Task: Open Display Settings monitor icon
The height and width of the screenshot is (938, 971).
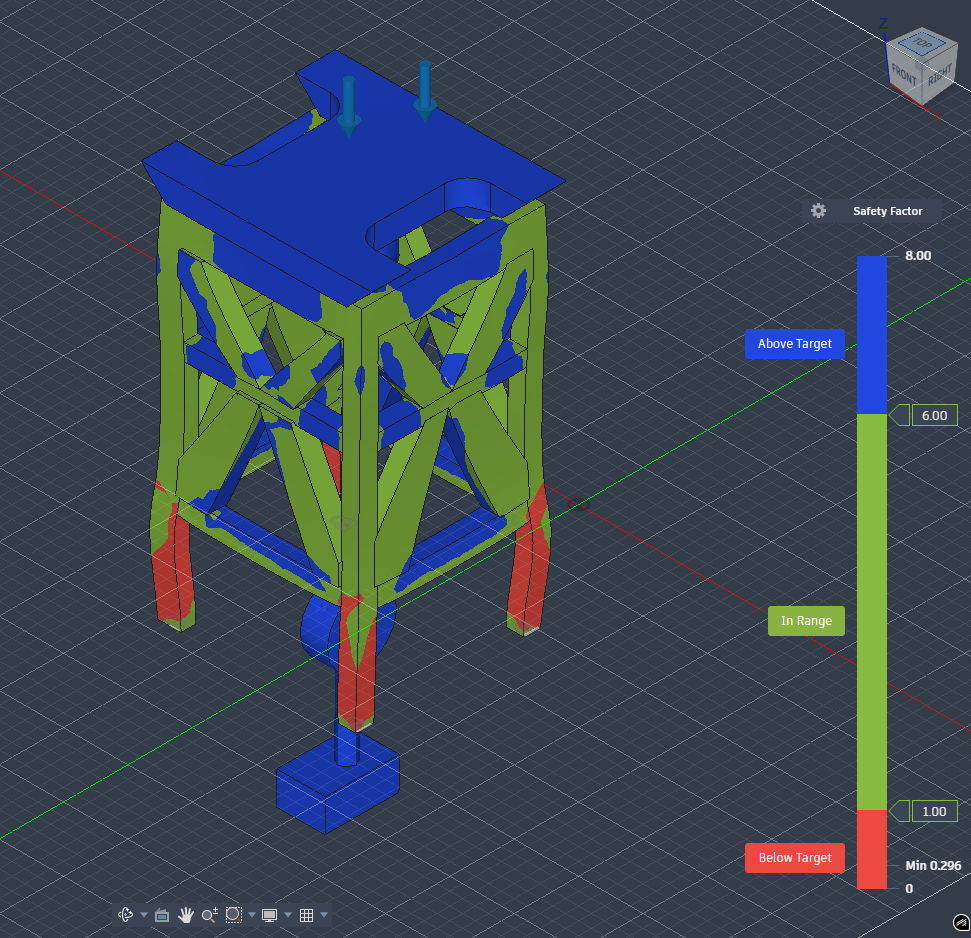Action: click(x=269, y=915)
